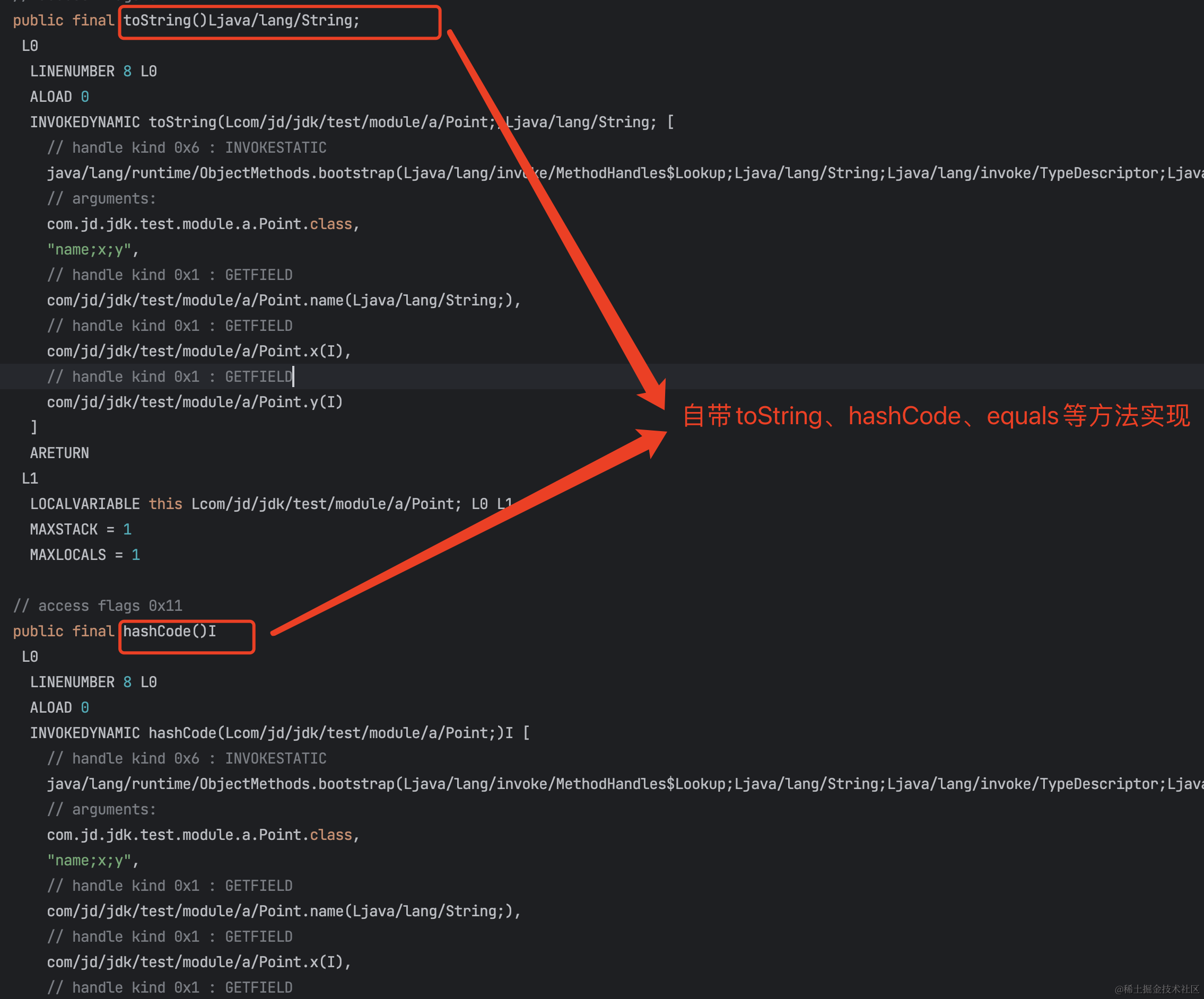This screenshot has height=999, width=1204.
Task: Click the INVOKEDYNAMIC hashCode instruction line
Action: pos(280,733)
